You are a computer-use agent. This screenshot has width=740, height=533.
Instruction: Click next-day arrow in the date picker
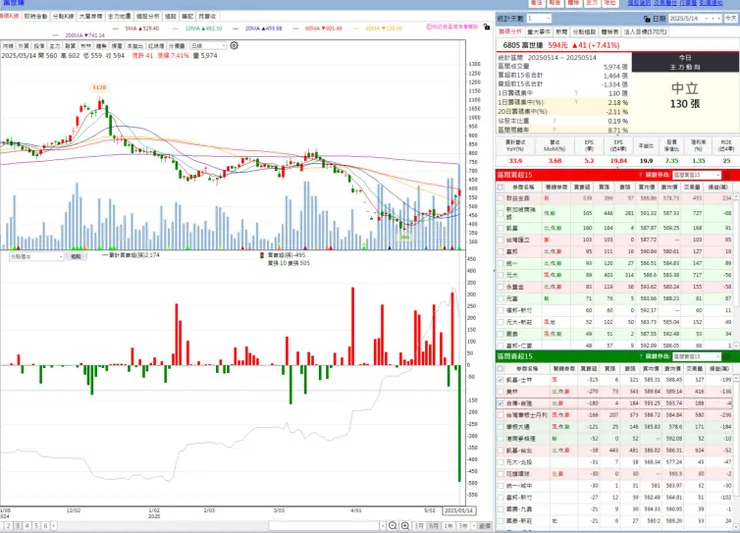tap(718, 18)
